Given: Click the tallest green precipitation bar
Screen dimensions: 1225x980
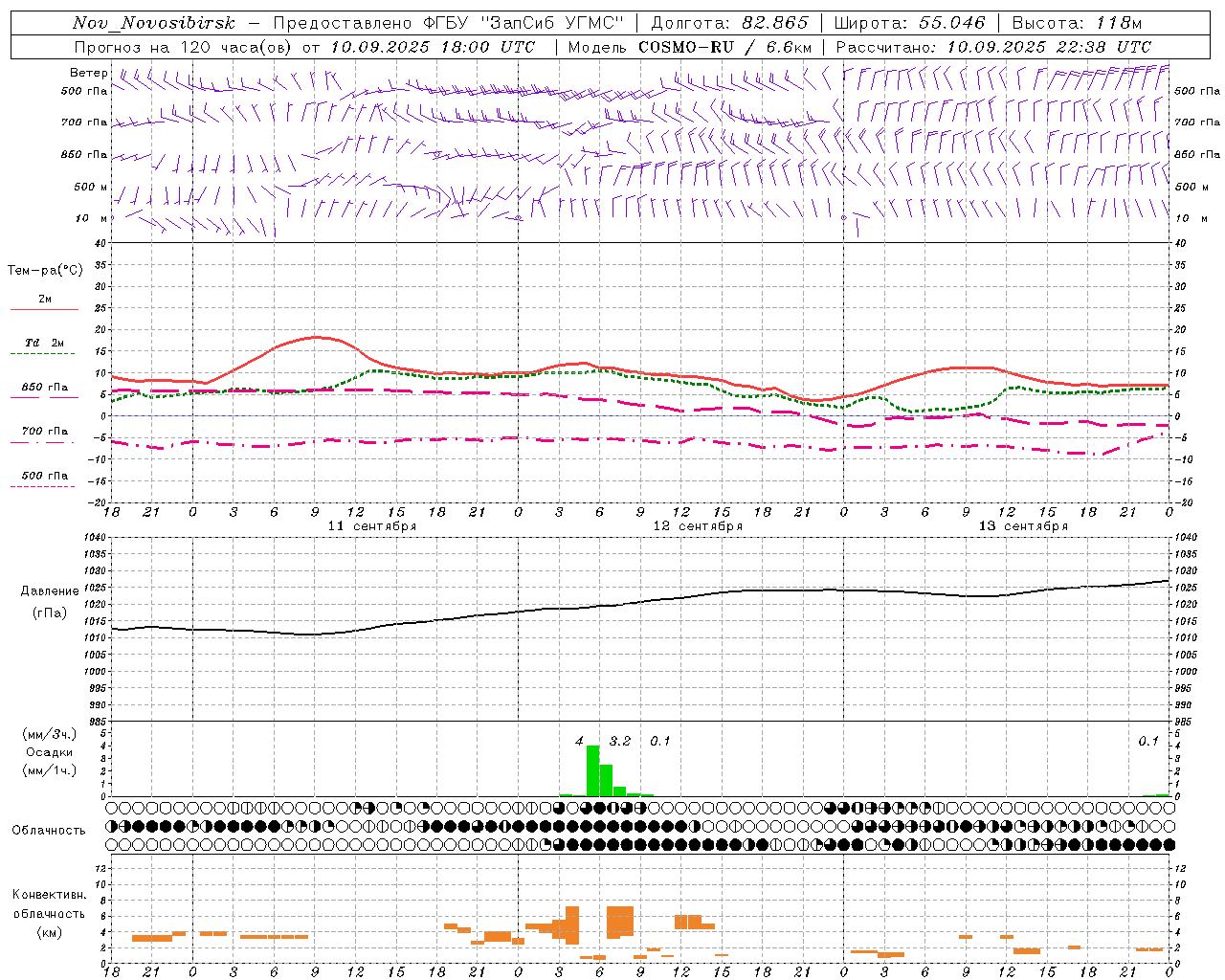Looking at the screenshot, I should 593,770.
